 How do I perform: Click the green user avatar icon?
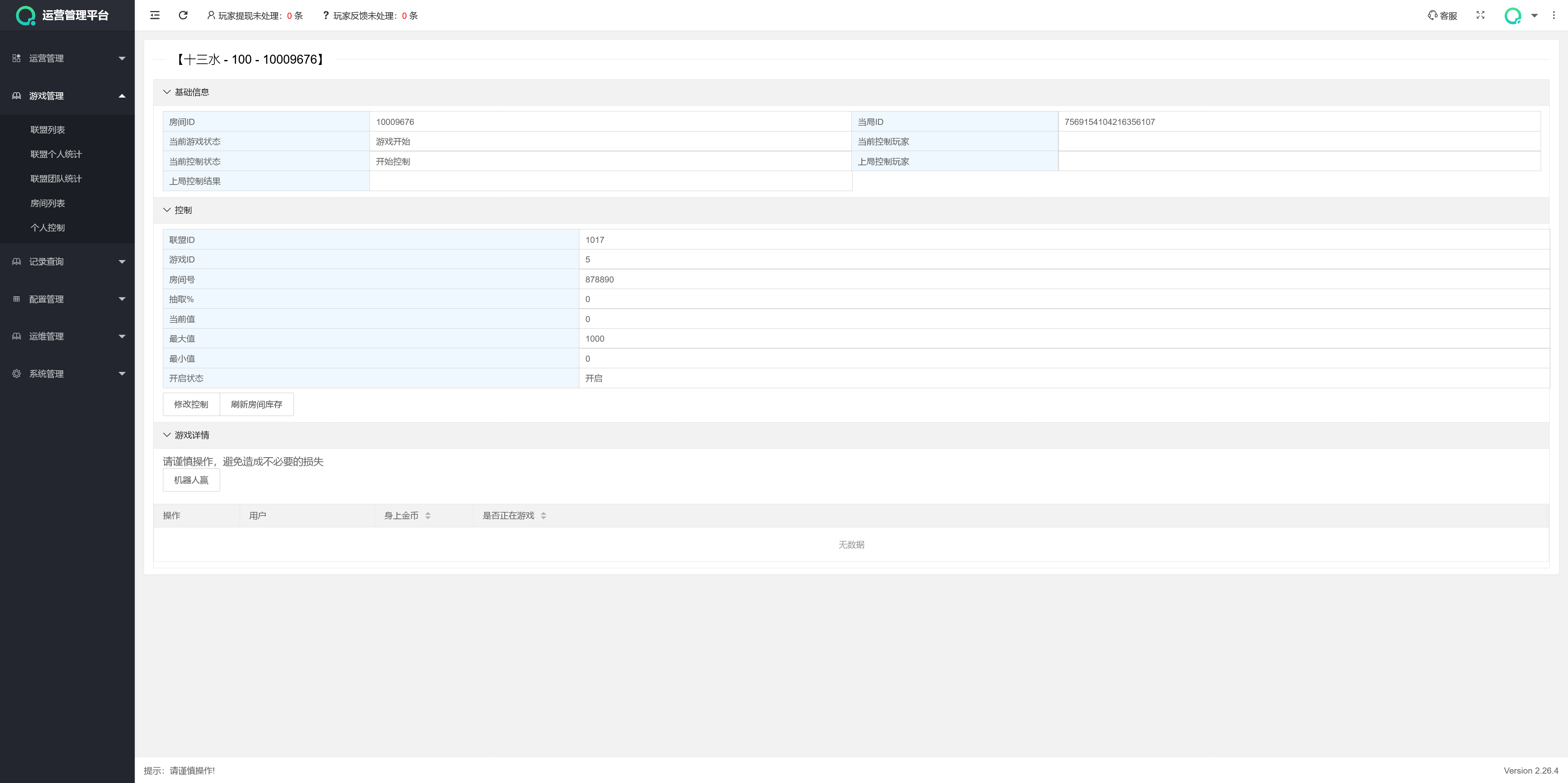(1512, 15)
